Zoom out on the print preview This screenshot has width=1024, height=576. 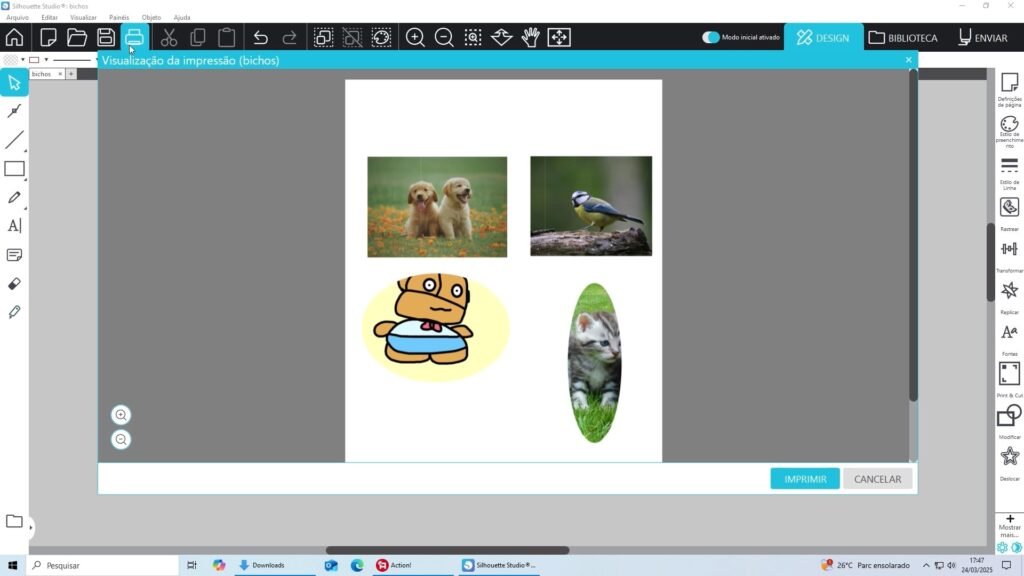point(121,440)
